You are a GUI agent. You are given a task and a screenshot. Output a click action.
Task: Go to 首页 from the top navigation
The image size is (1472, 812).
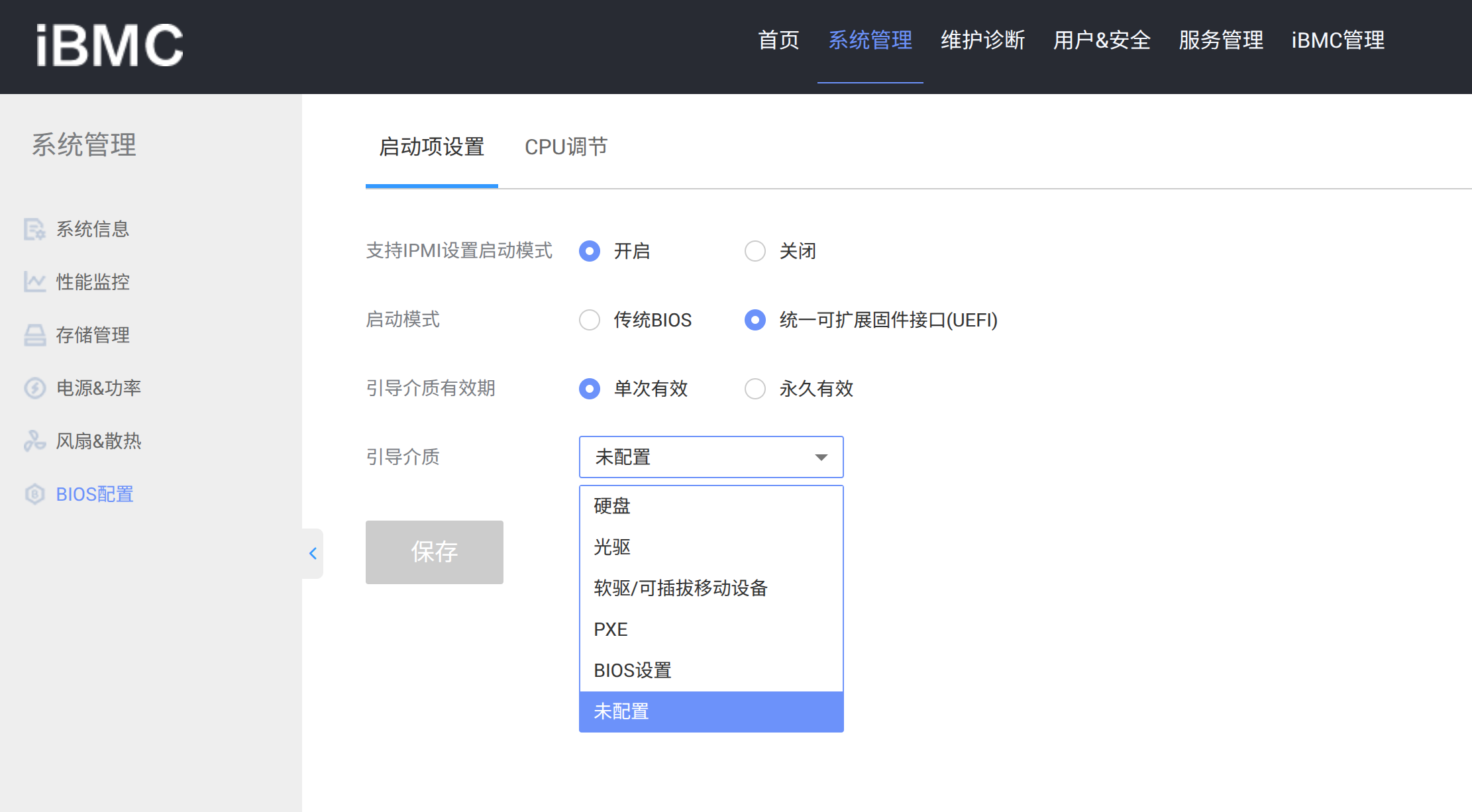[x=779, y=40]
